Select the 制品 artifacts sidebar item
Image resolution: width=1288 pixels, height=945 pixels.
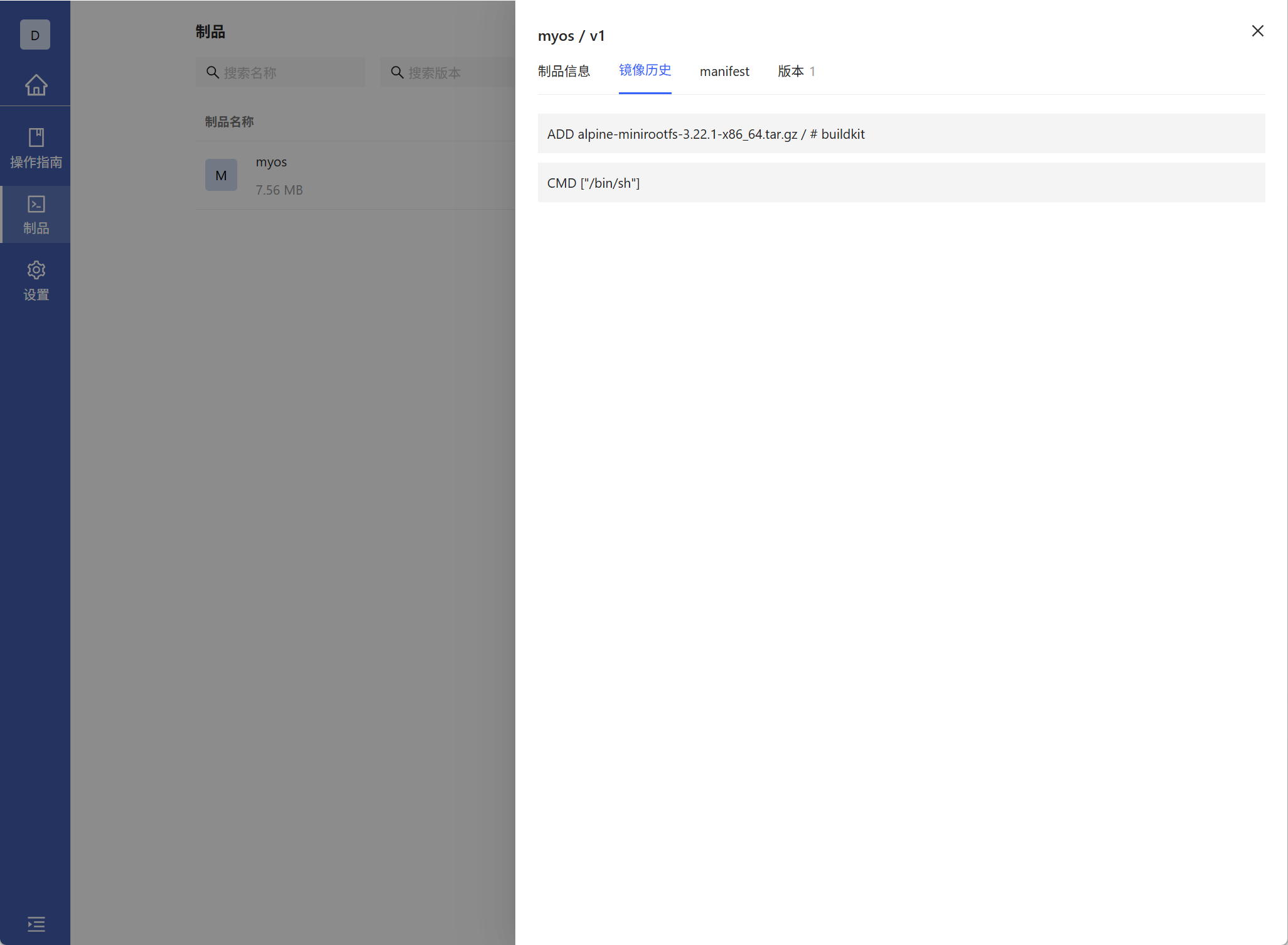[x=36, y=215]
